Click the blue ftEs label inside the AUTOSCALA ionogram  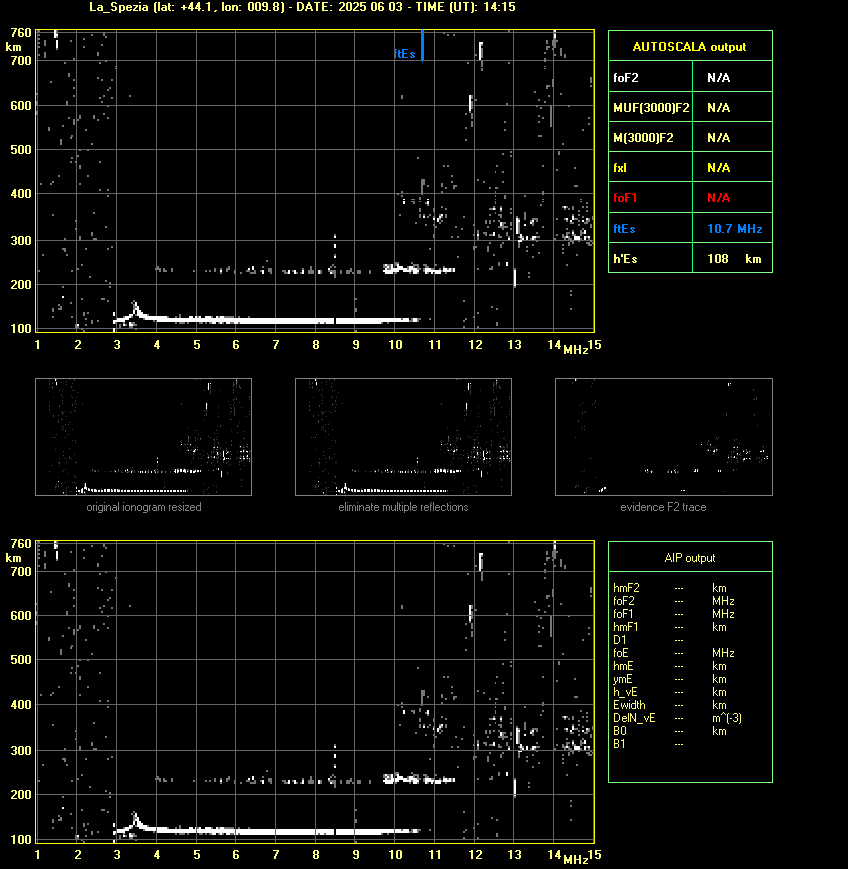tap(405, 54)
